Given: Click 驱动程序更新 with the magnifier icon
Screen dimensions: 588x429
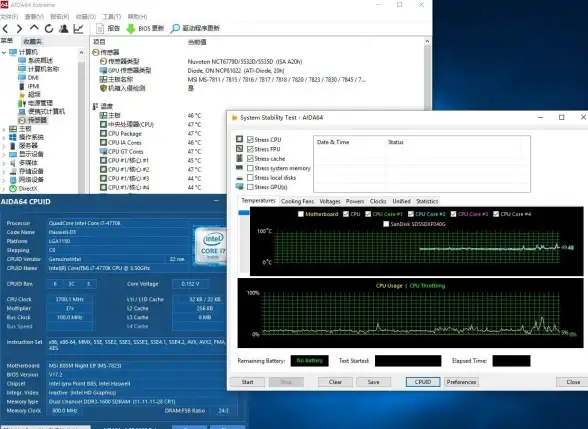Looking at the screenshot, I should [x=195, y=28].
